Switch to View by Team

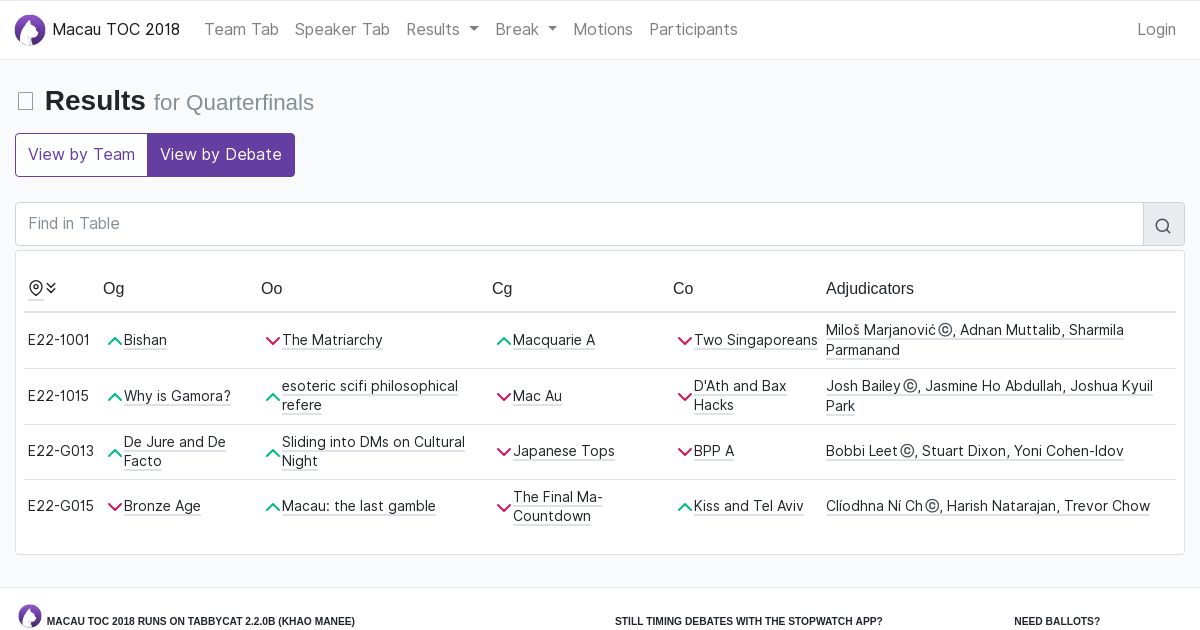coord(81,155)
